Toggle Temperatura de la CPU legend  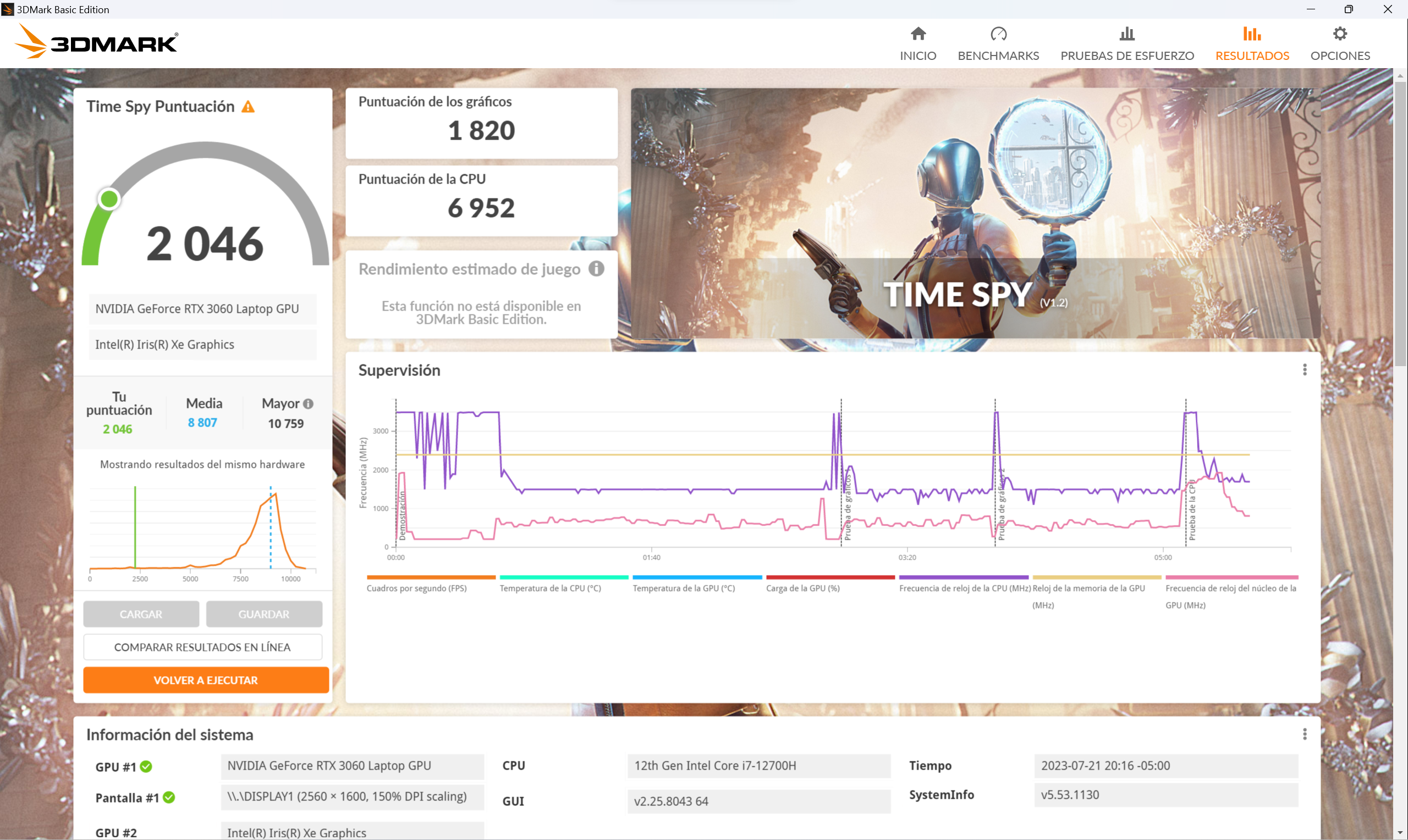[550, 588]
